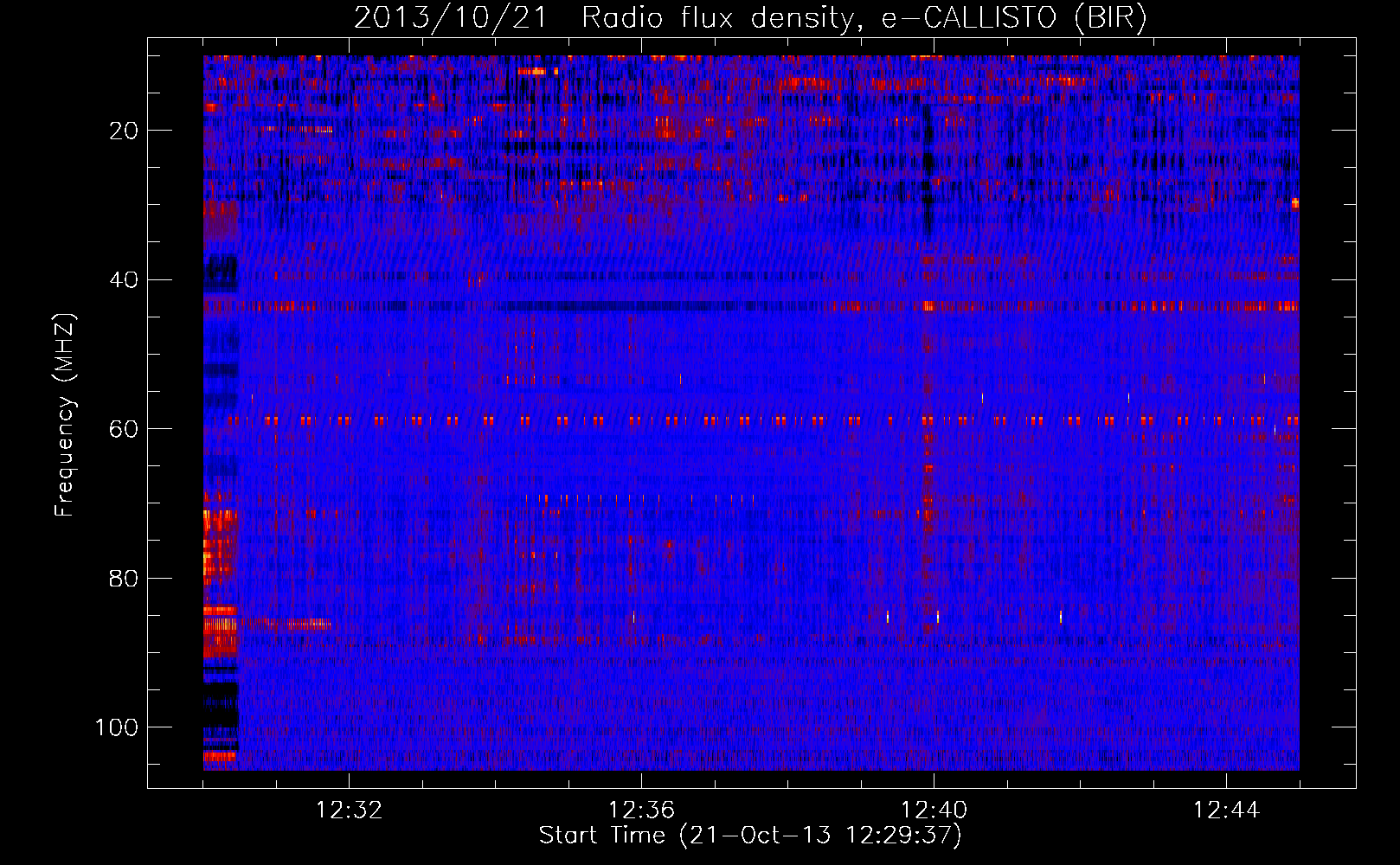Click the '12:44' time tick label
The image size is (1400, 865).
1226,811
